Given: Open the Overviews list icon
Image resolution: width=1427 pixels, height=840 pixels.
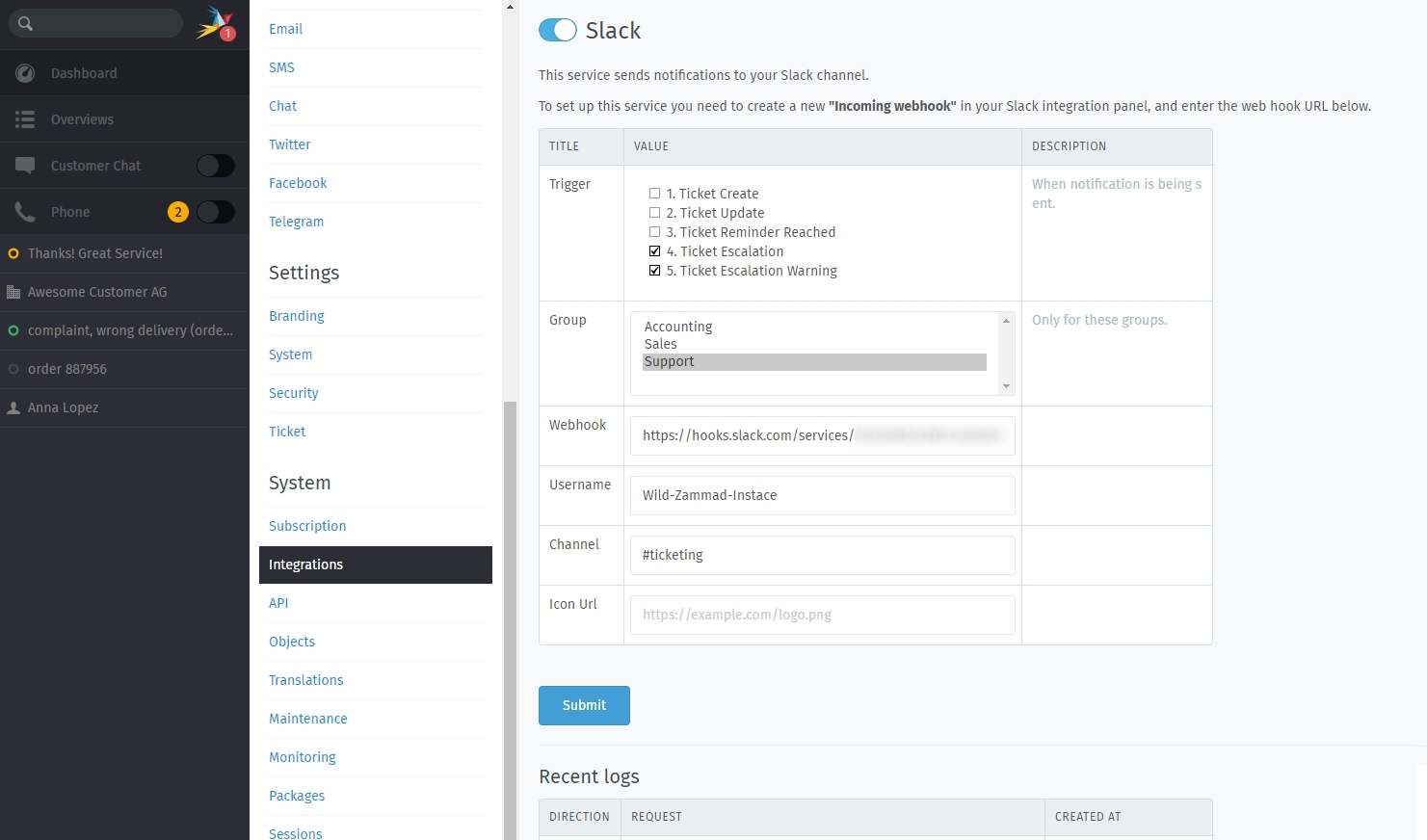Looking at the screenshot, I should 25,119.
